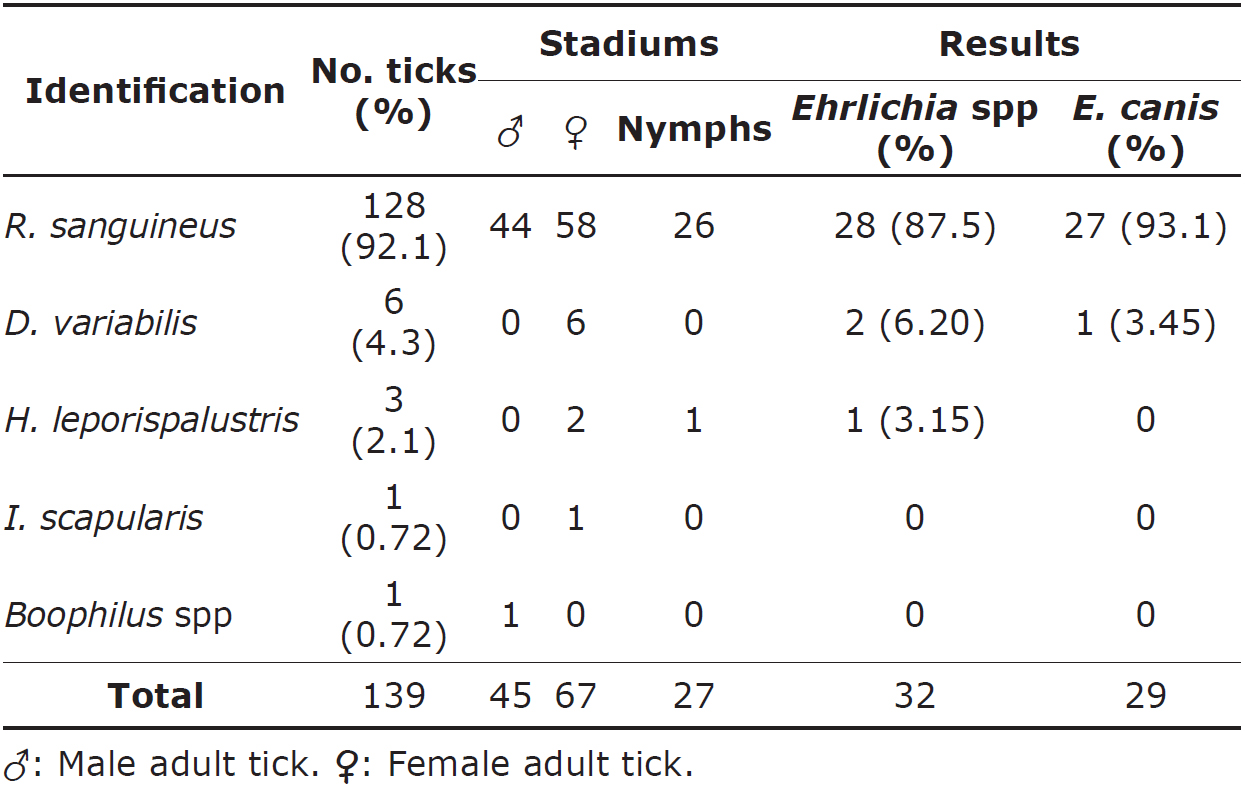Image resolution: width=1245 pixels, height=788 pixels.
Task: Select the Boophilus spp row label
Action: point(118,614)
